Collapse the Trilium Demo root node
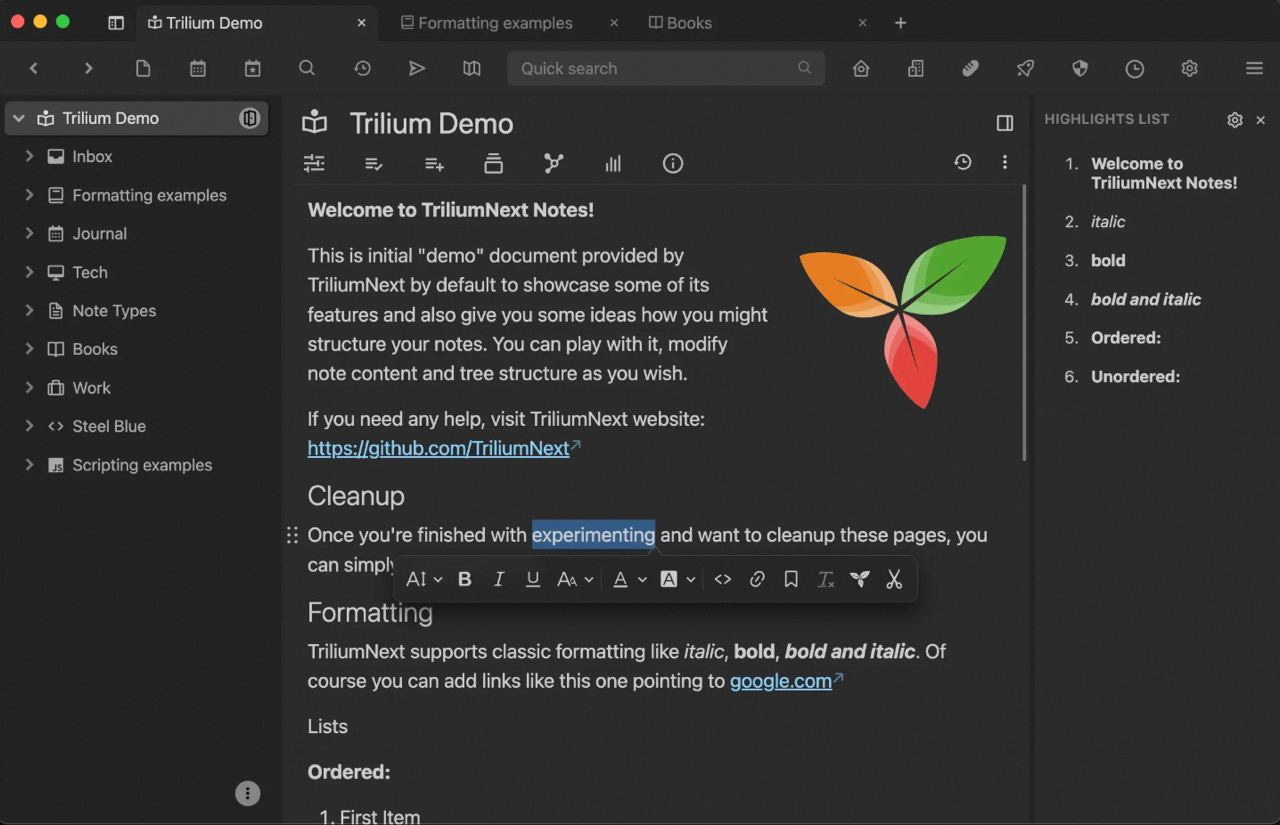This screenshot has height=825, width=1280. [x=18, y=118]
